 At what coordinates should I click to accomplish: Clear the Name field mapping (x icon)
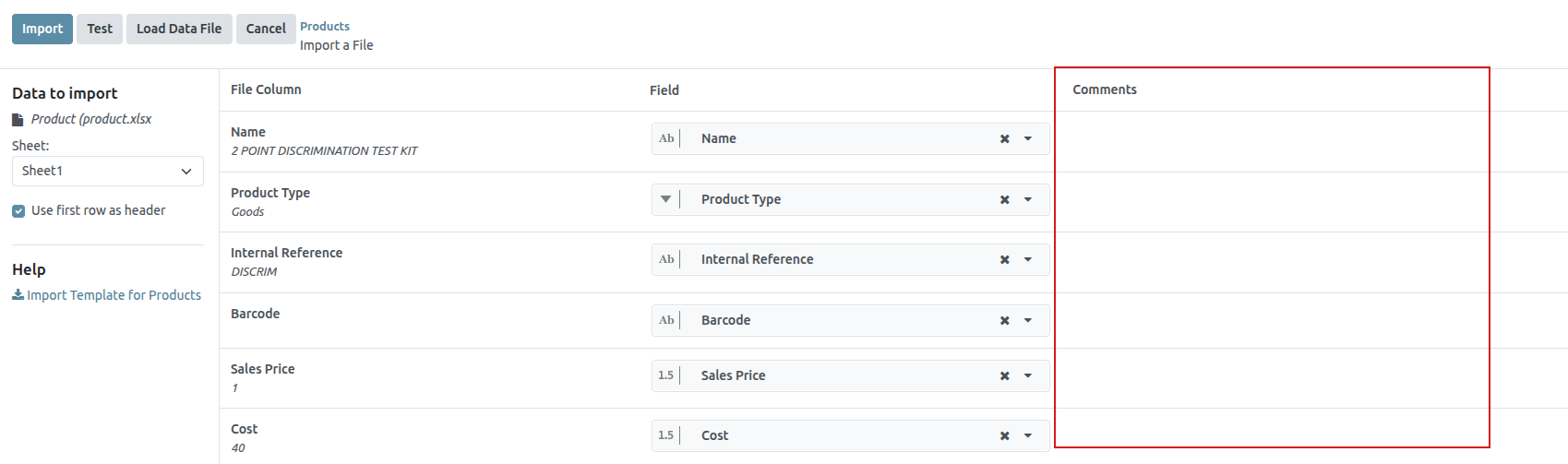pyautogui.click(x=1004, y=139)
